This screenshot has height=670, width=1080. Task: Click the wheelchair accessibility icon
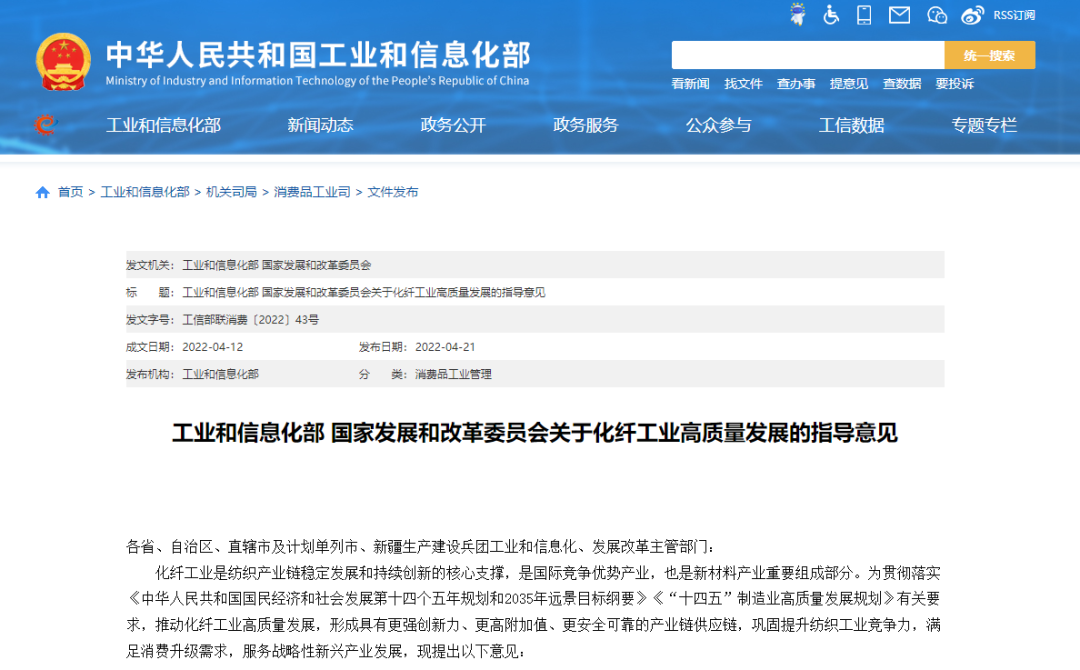831,14
